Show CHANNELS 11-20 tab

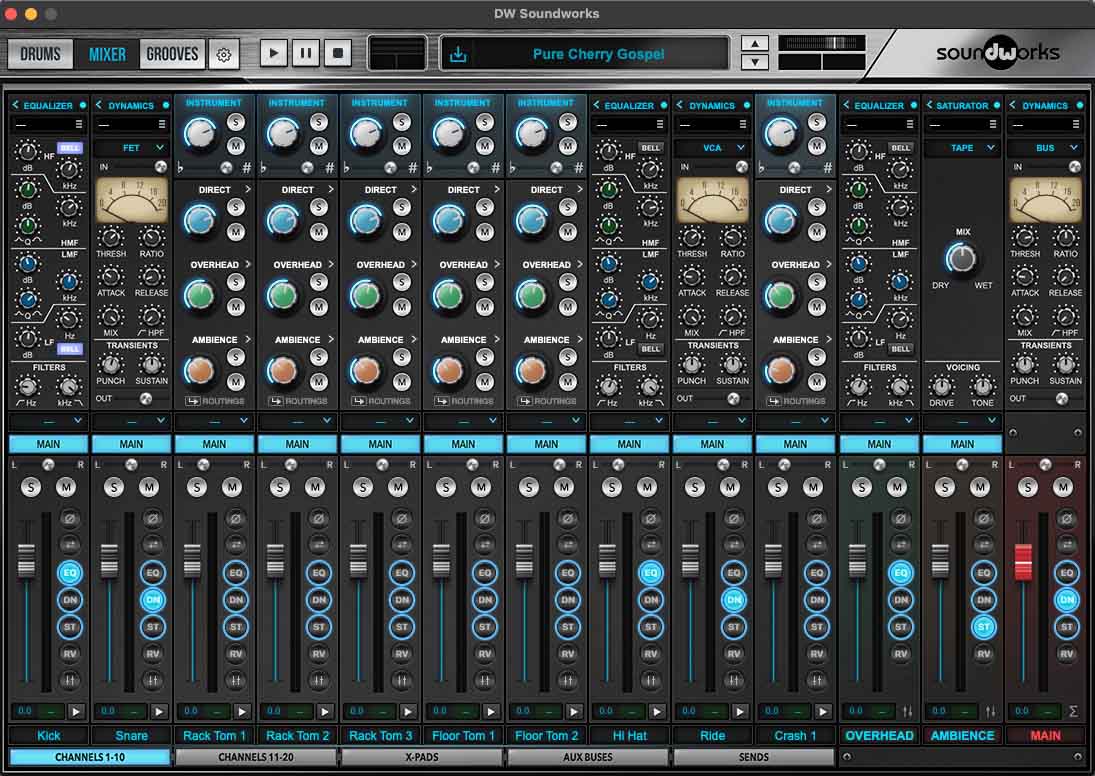[256, 757]
